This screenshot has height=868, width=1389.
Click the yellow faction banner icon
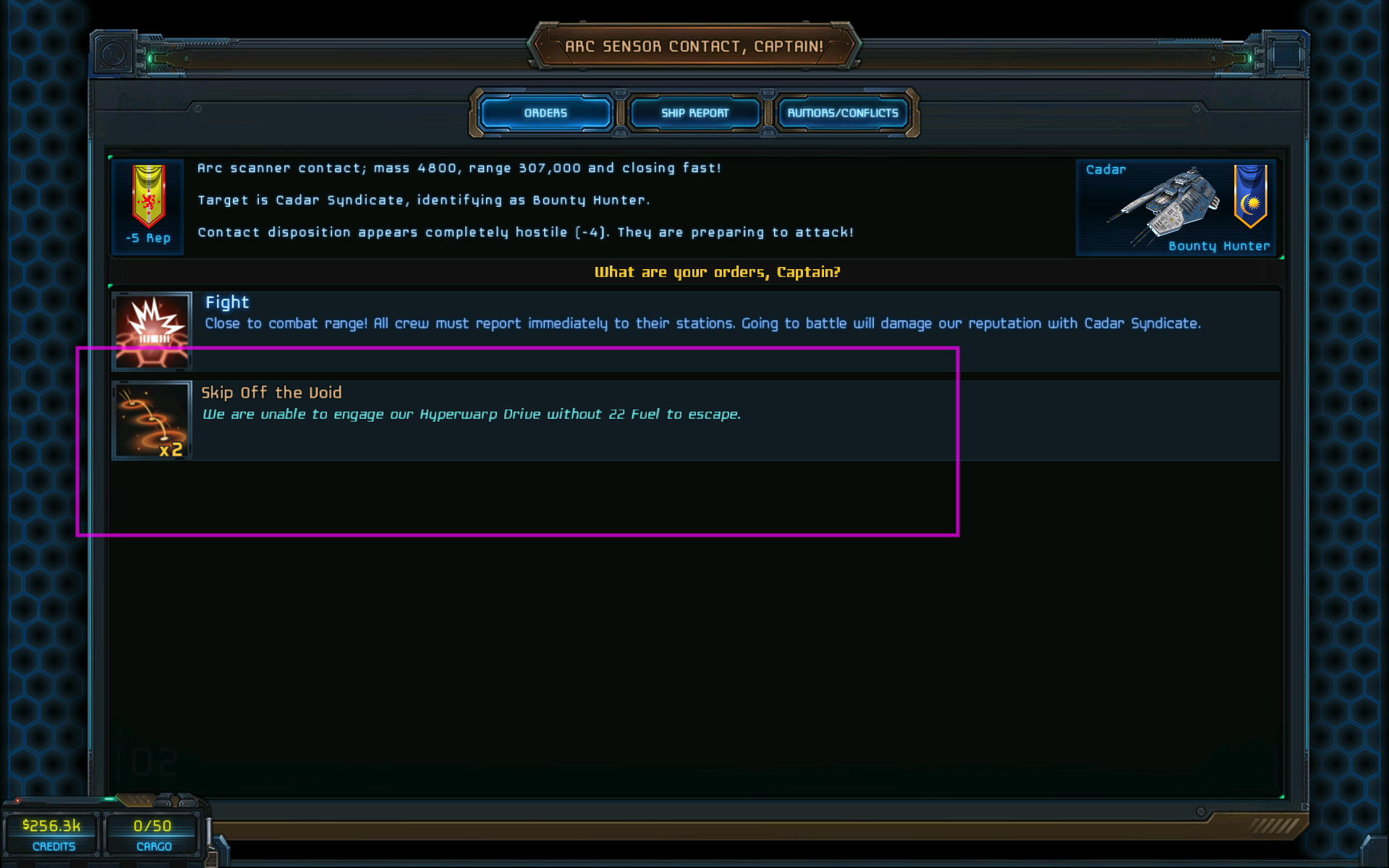click(x=148, y=196)
